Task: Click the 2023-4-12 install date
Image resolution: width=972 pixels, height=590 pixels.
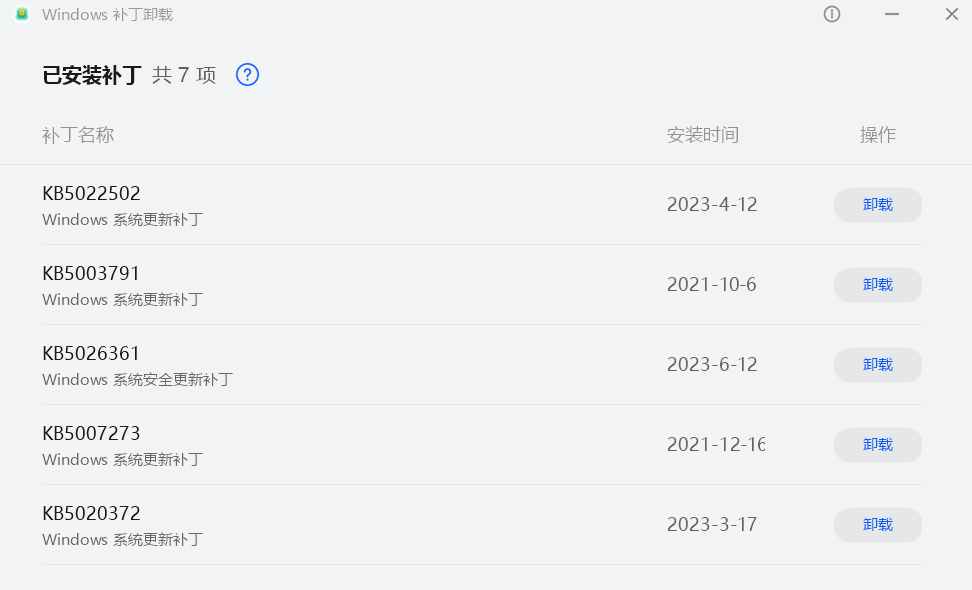Action: coord(712,205)
